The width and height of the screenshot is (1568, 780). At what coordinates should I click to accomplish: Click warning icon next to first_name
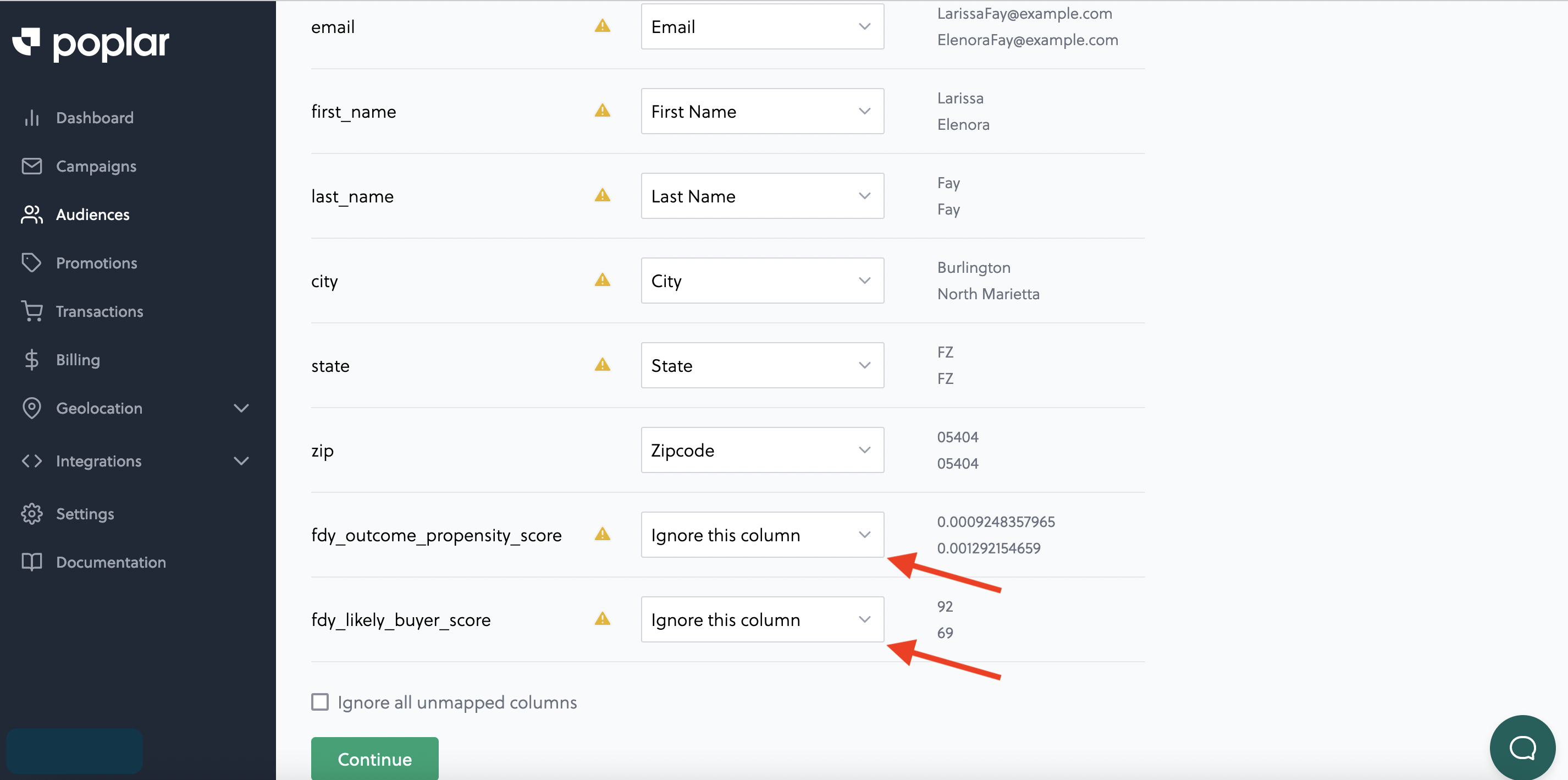602,110
